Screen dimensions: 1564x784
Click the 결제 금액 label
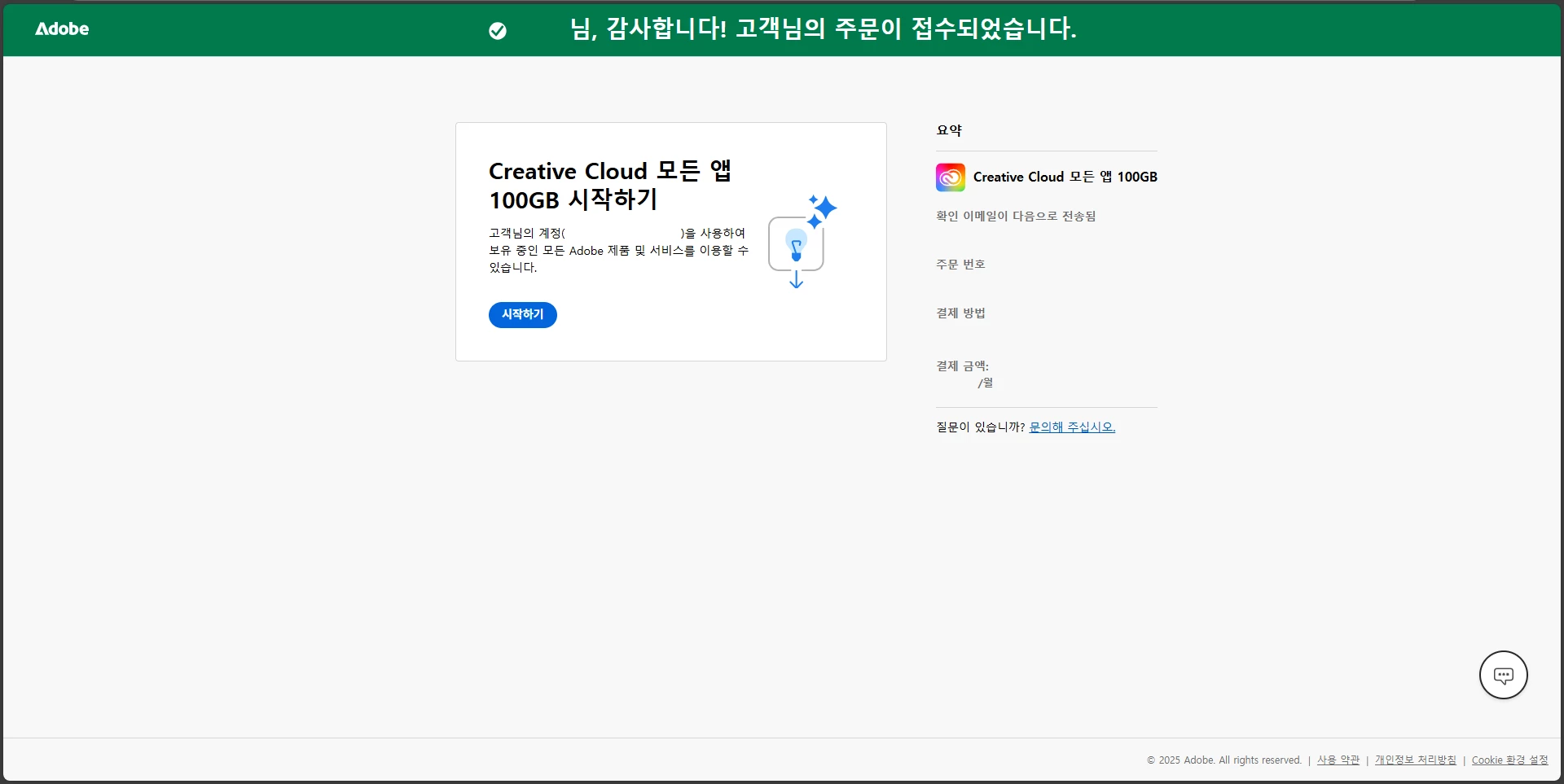962,366
